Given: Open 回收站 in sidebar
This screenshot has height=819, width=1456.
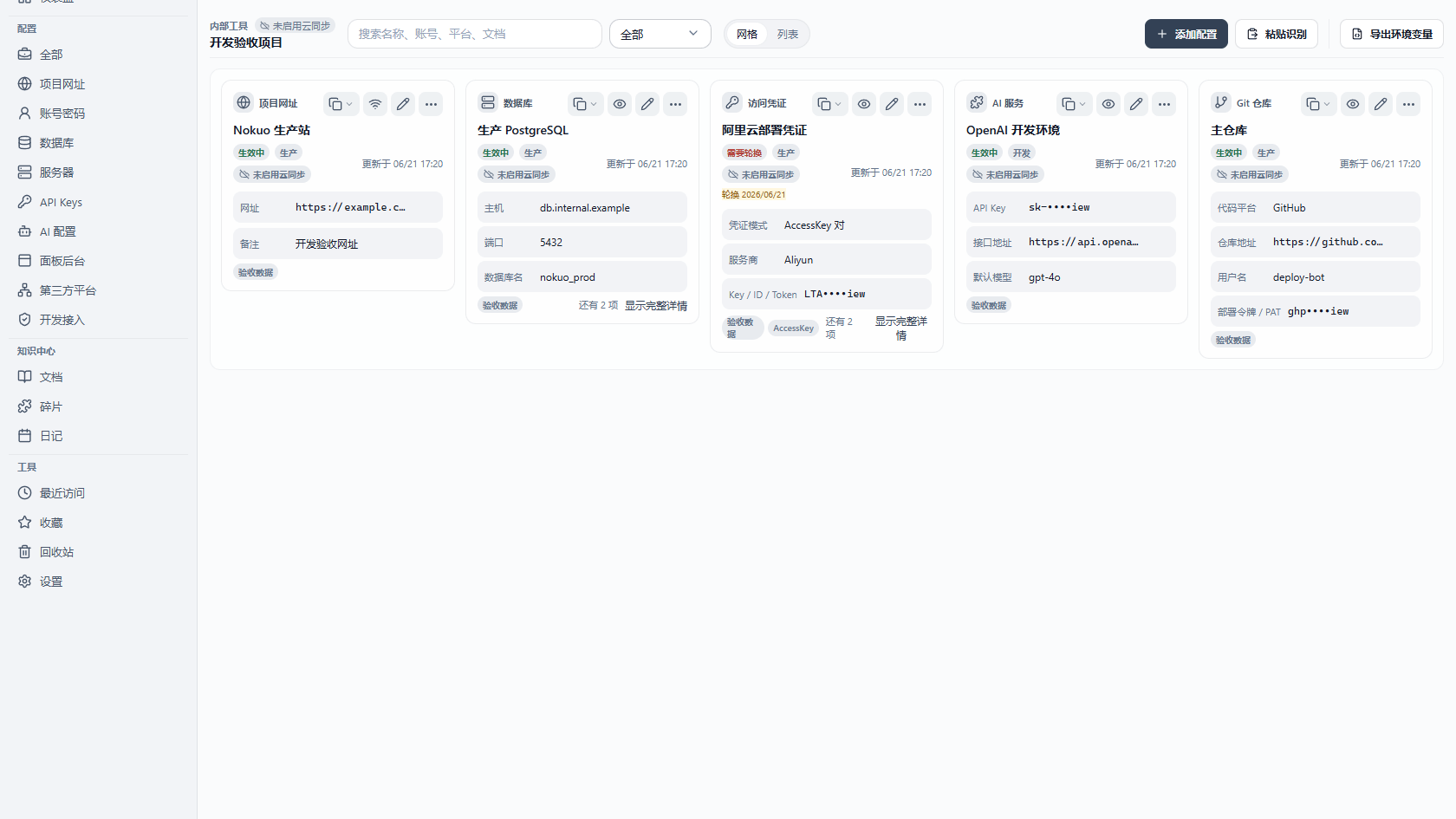Looking at the screenshot, I should [x=98, y=552].
